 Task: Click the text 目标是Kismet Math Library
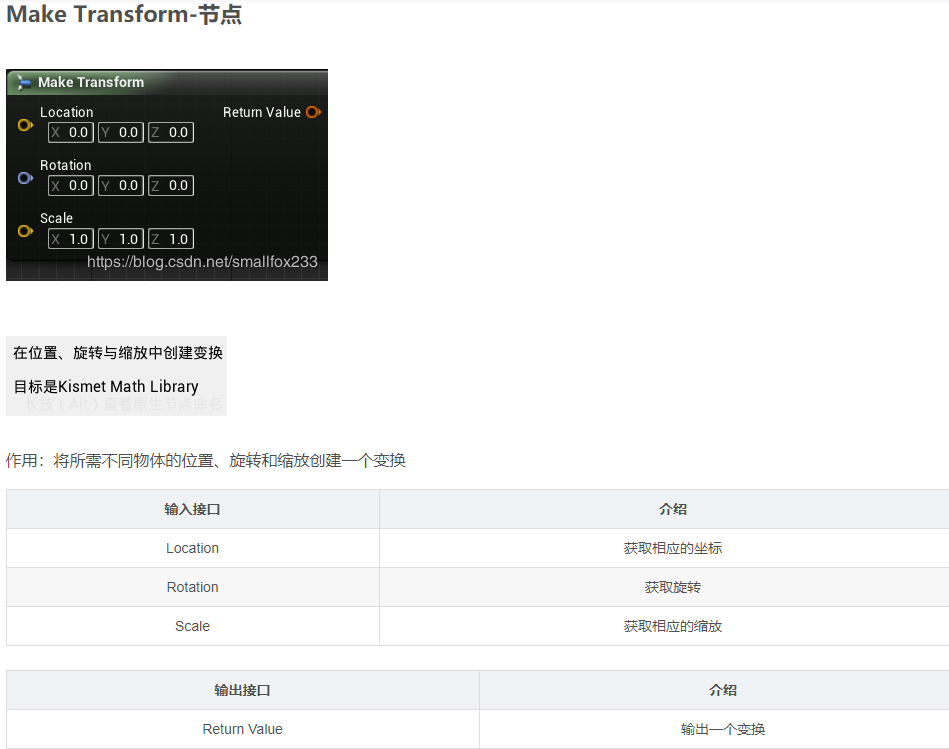tap(106, 386)
